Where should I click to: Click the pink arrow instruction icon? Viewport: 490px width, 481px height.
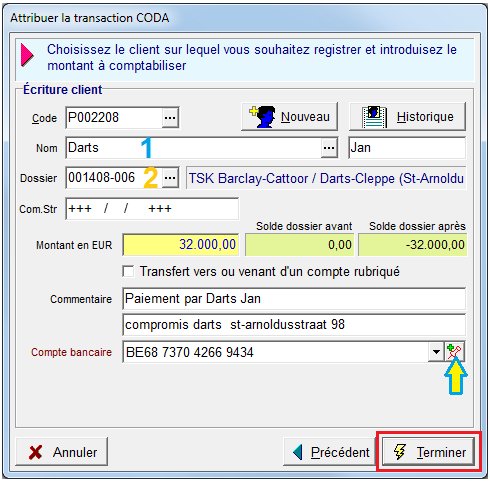pos(27,55)
